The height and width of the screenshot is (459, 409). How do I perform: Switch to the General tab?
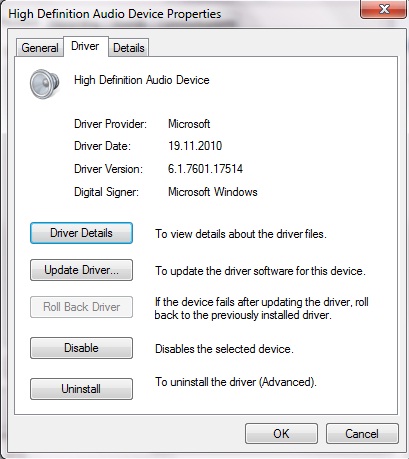tap(40, 48)
